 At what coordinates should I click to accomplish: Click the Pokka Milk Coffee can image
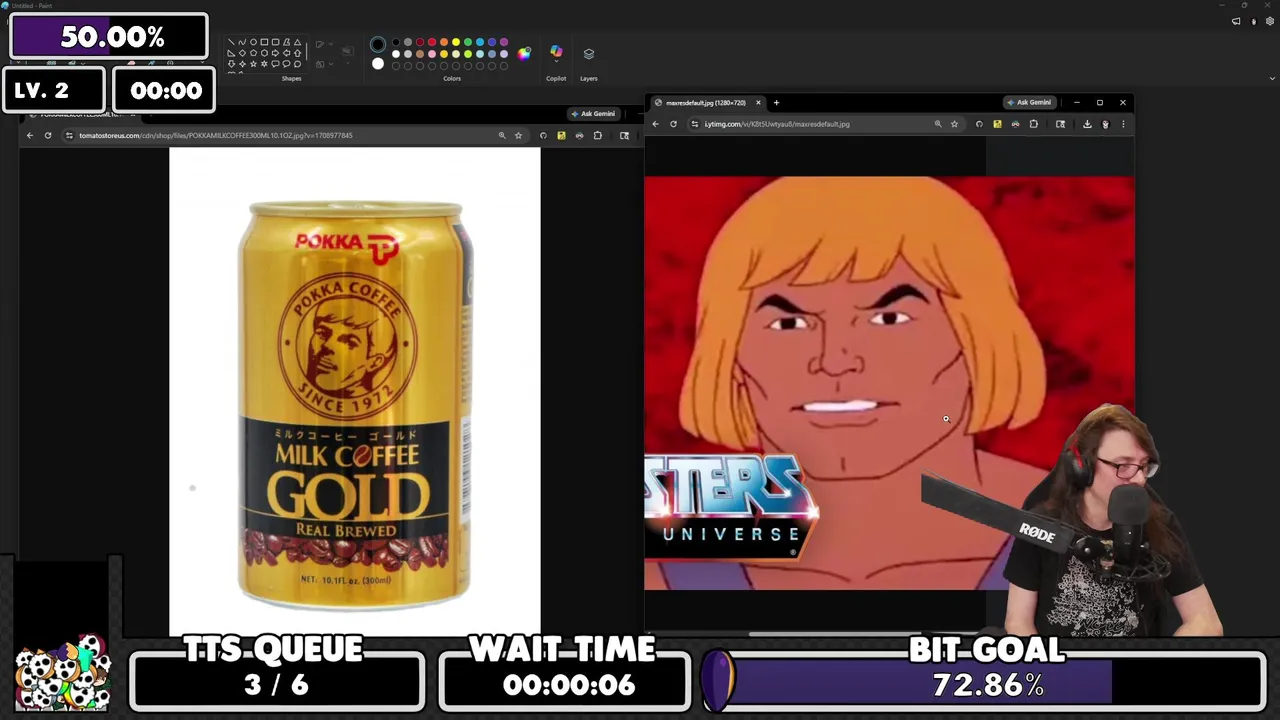354,404
